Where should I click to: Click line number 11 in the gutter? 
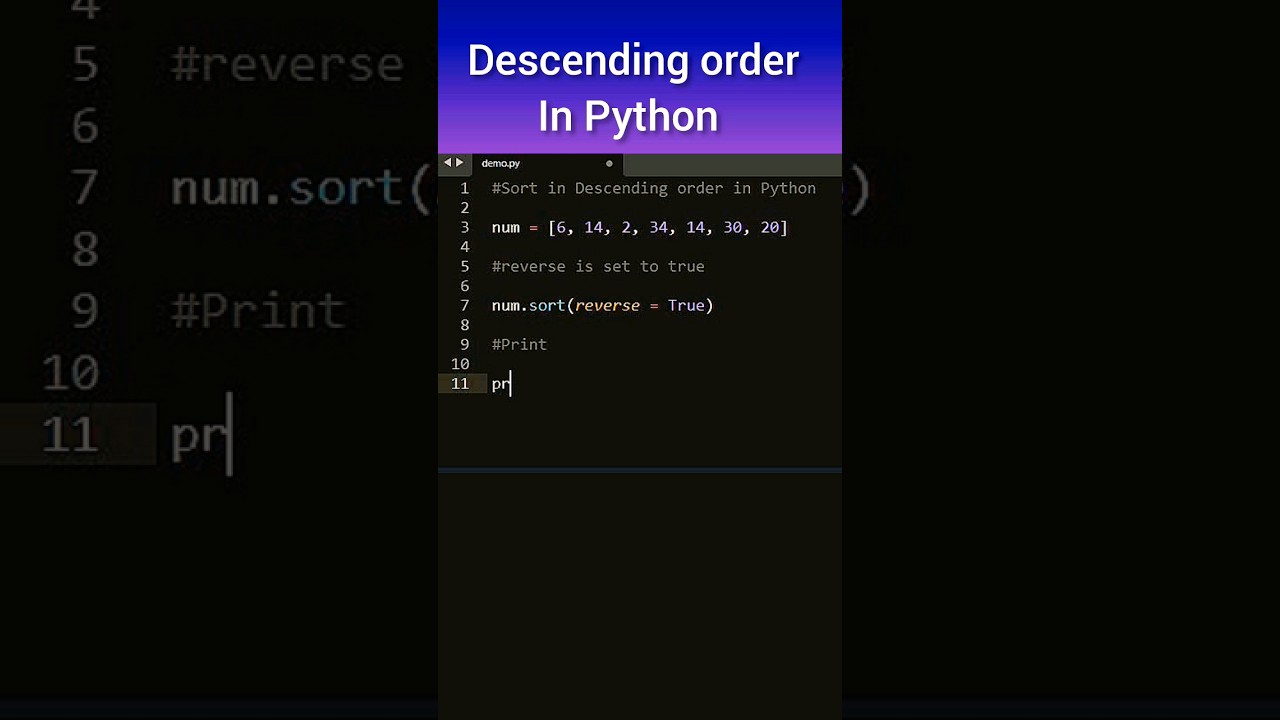click(x=460, y=384)
